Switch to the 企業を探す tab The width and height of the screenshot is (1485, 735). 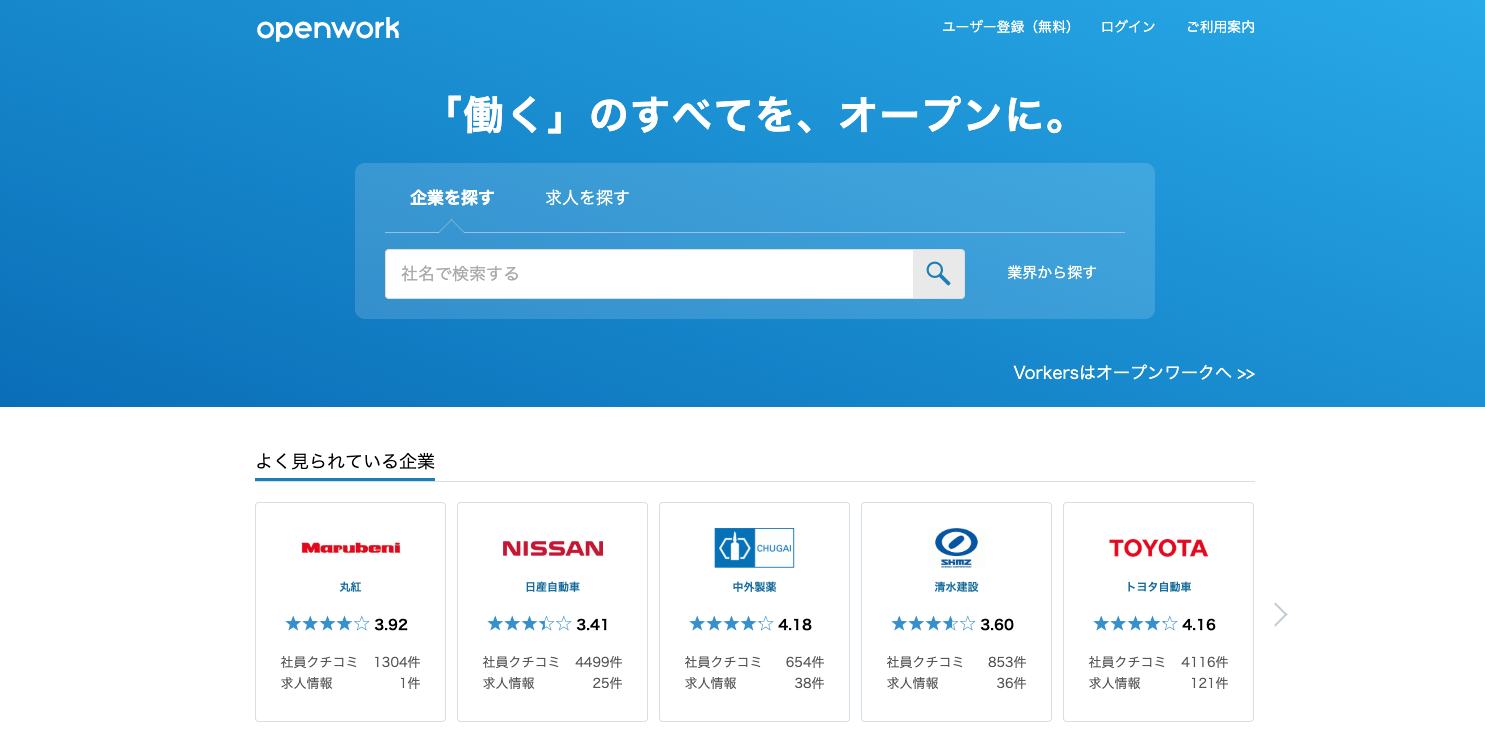[452, 198]
